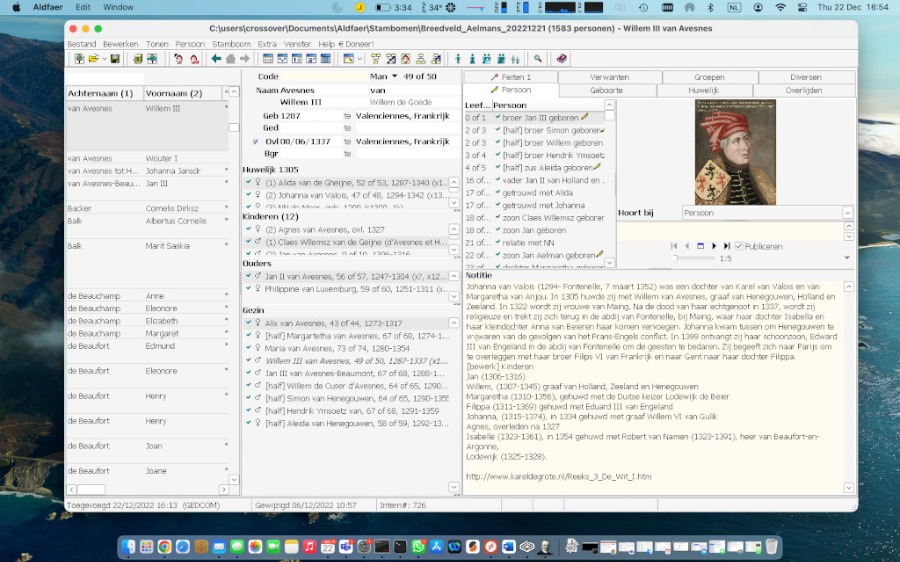Toggle the Publiceren checkbox
900x562 pixels.
[x=739, y=246]
